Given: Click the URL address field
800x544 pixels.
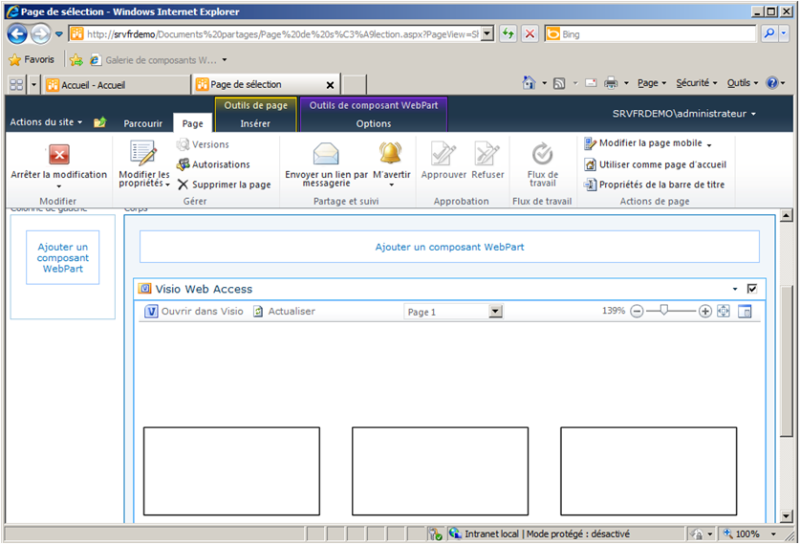Looking at the screenshot, I should pyautogui.click(x=282, y=34).
